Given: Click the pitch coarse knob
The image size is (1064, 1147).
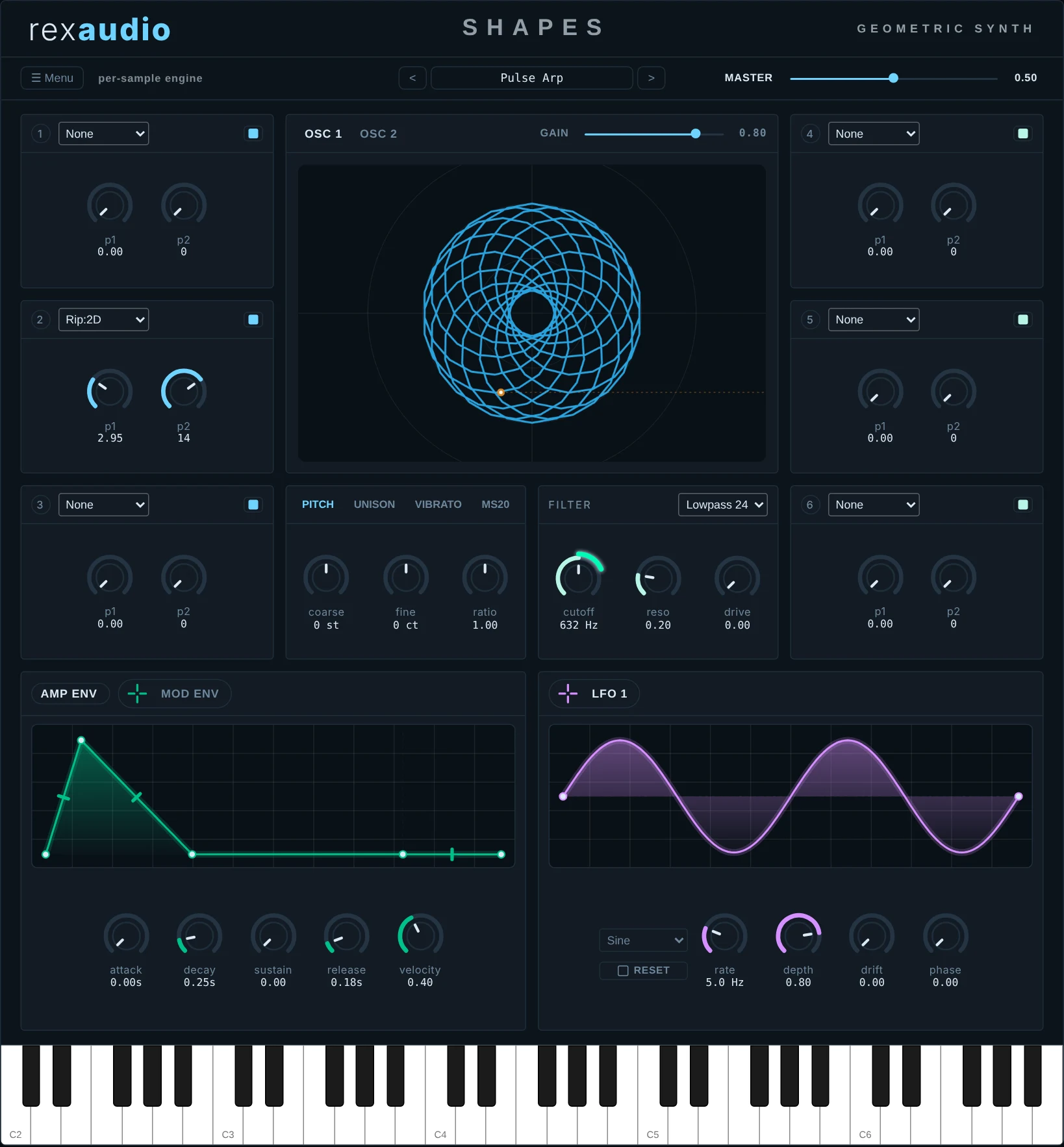Looking at the screenshot, I should click(x=326, y=577).
